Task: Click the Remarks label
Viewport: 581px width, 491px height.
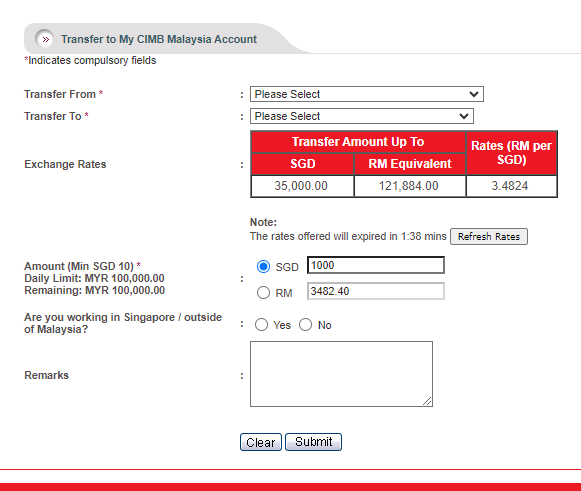Action: point(47,375)
